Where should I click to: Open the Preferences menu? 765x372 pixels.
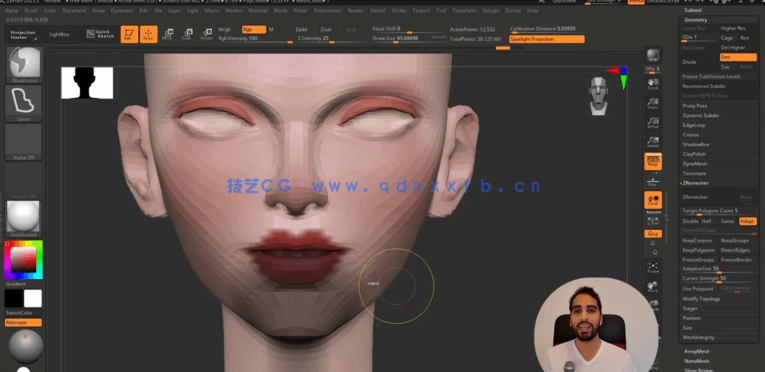point(327,10)
